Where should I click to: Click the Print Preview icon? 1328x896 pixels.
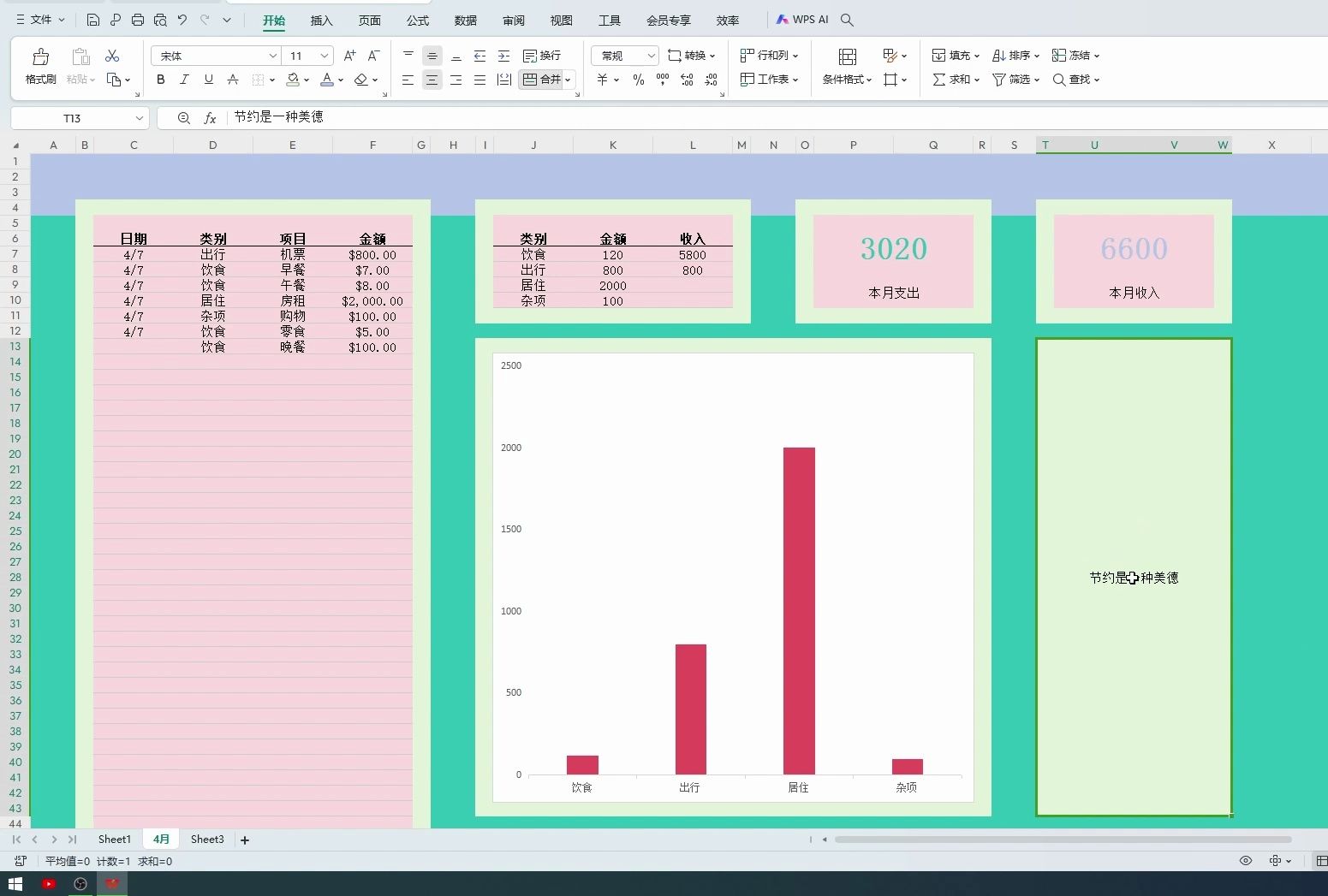click(160, 20)
